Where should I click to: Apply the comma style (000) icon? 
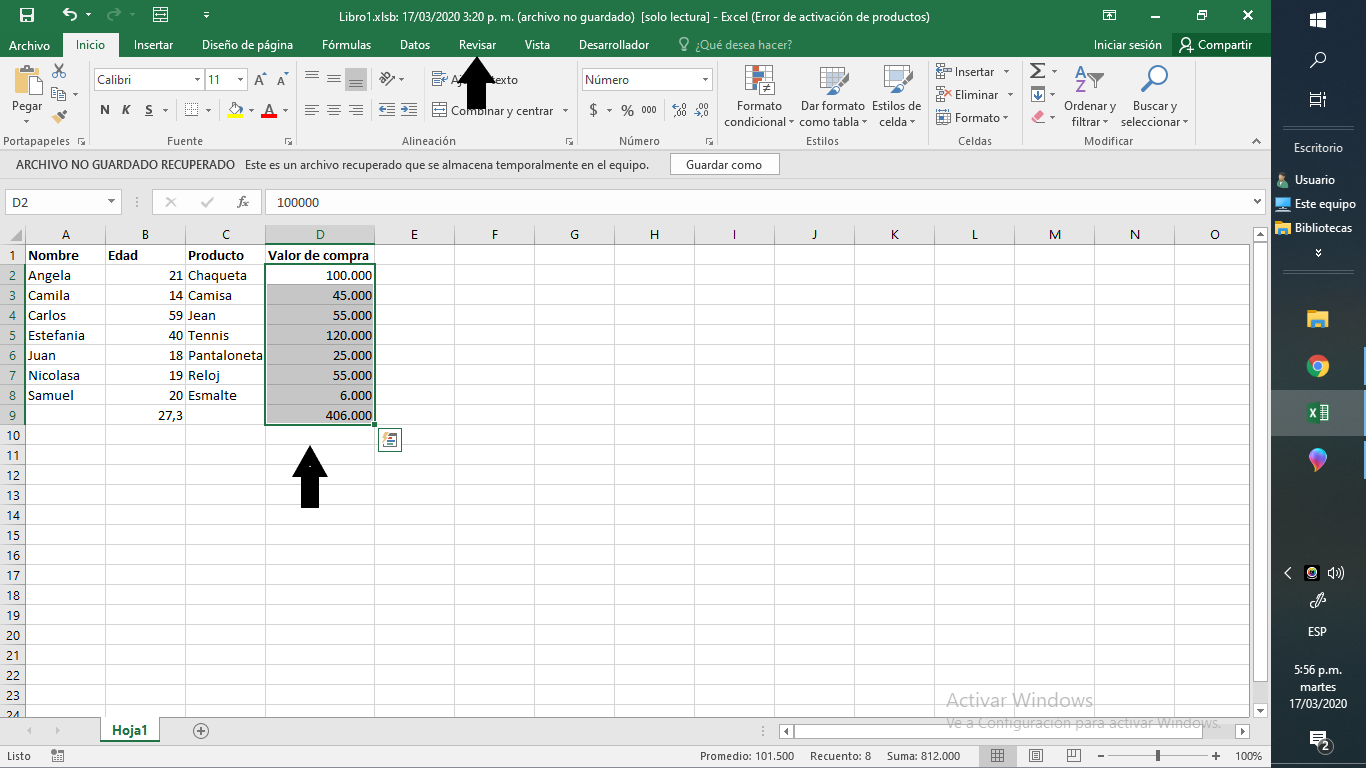point(651,111)
